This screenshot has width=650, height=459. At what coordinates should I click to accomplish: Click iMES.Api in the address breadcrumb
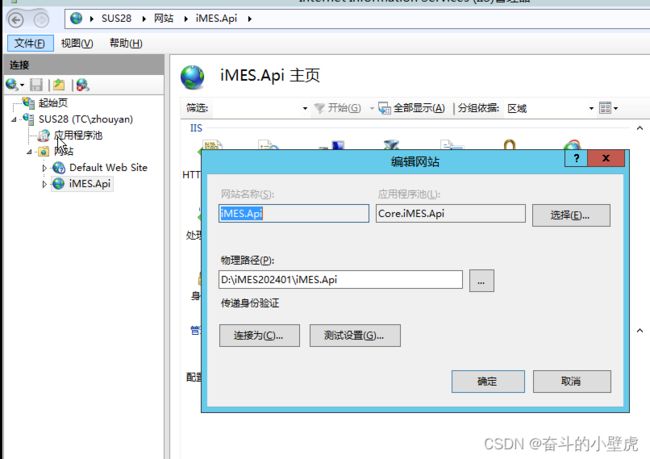[x=216, y=18]
